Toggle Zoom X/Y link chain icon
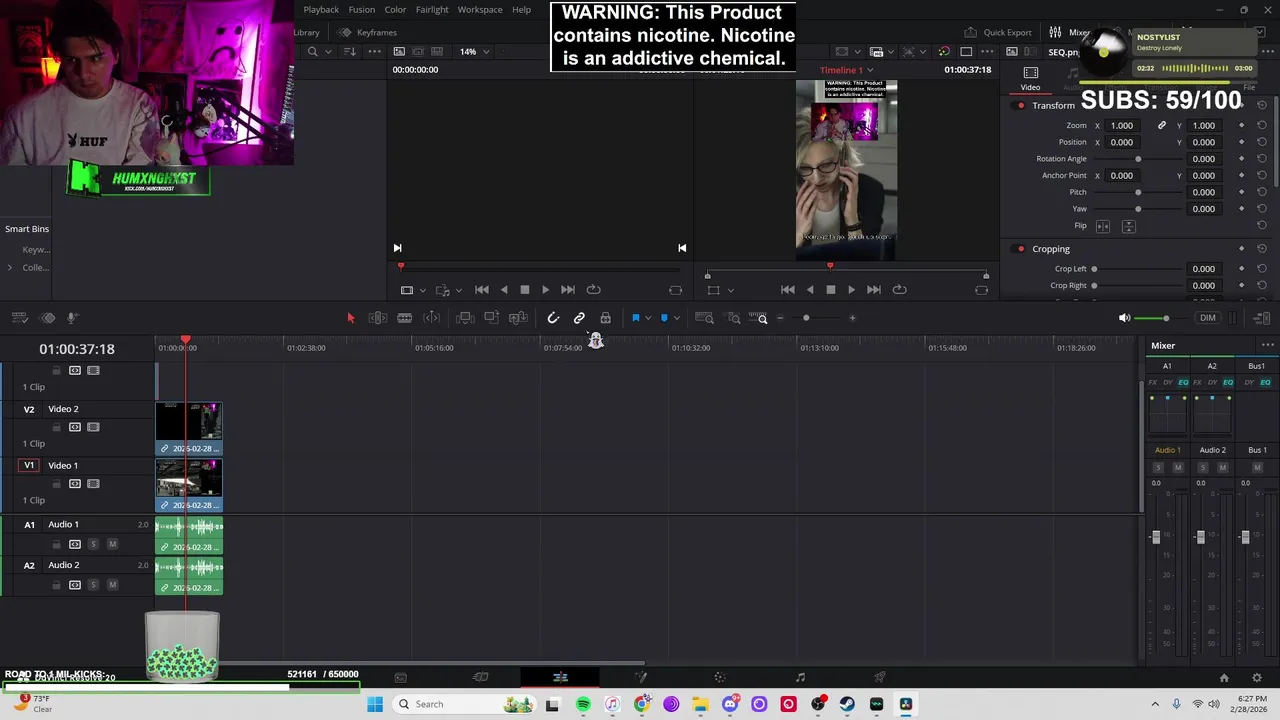Image resolution: width=1280 pixels, height=720 pixels. click(x=1162, y=126)
